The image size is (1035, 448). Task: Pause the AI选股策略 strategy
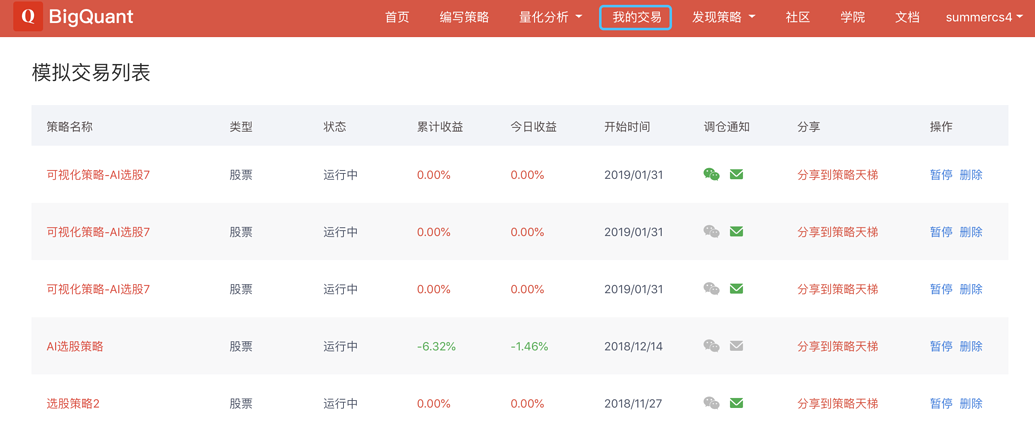941,346
